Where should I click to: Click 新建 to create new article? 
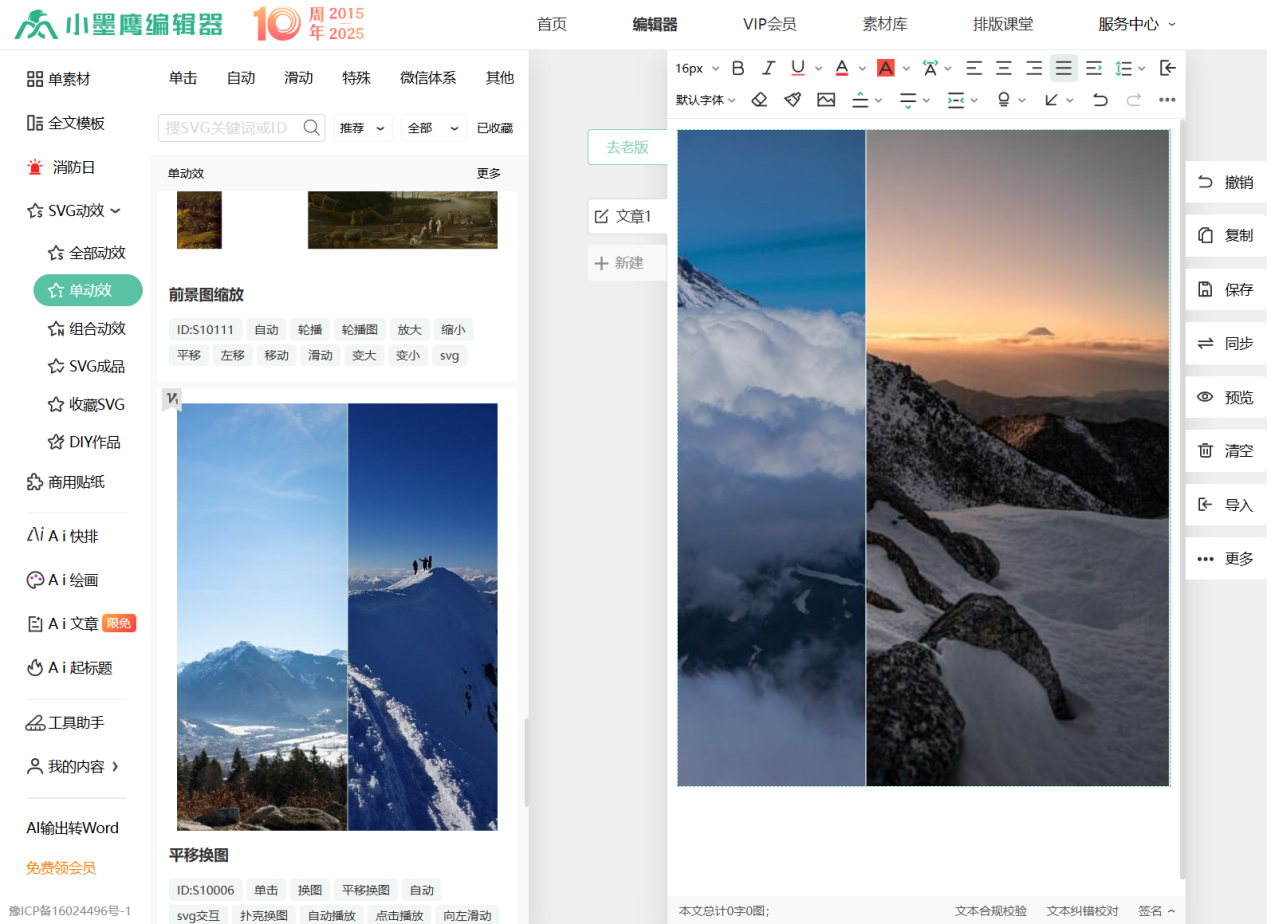pyautogui.click(x=627, y=263)
